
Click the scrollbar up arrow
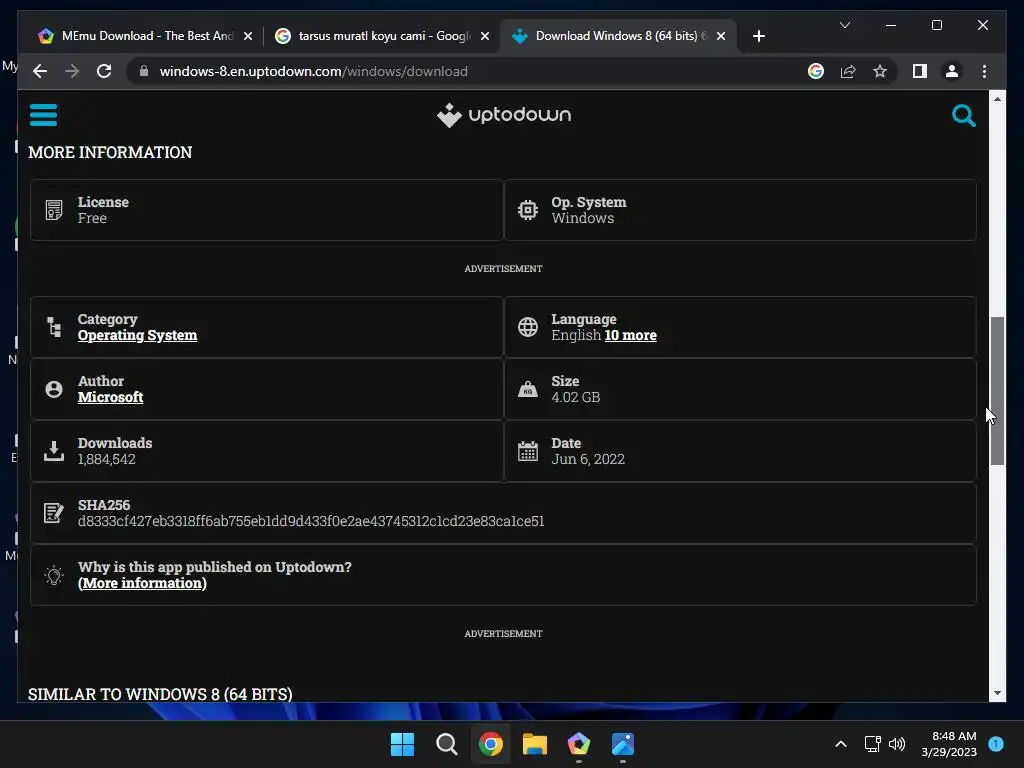tap(997, 99)
